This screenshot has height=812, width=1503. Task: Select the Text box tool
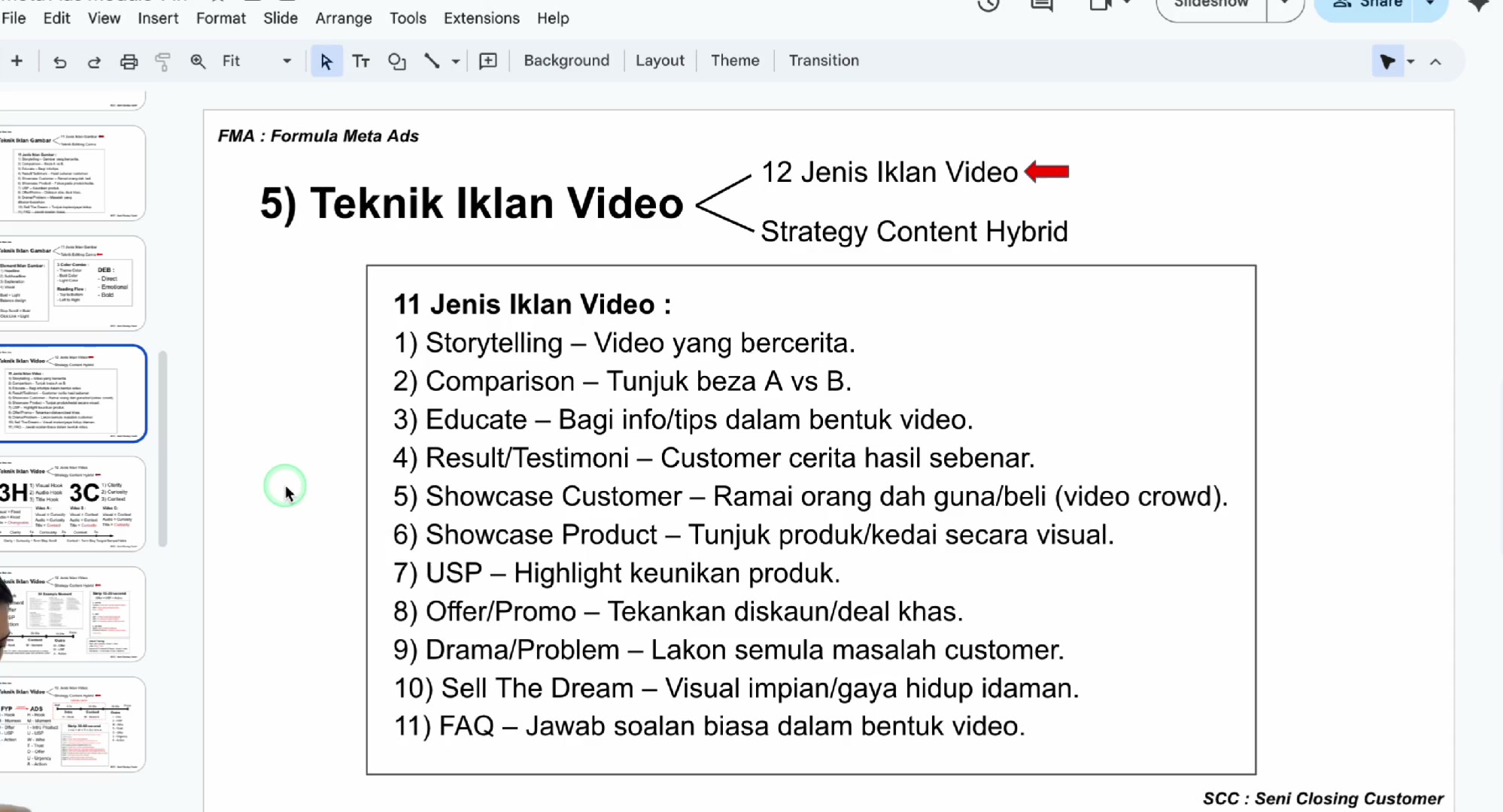(361, 62)
